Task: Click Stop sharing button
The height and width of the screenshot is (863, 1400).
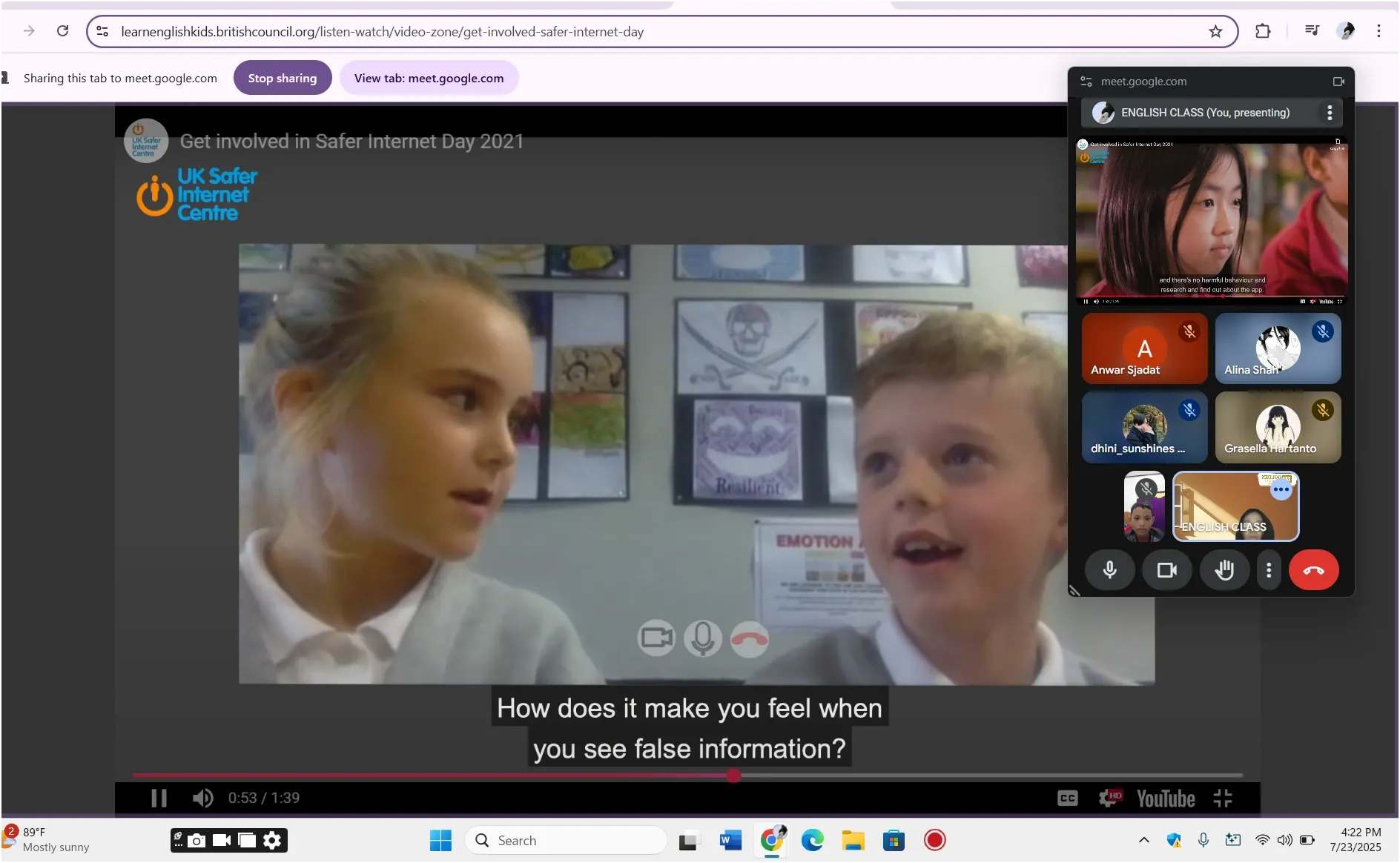Action: [x=282, y=77]
